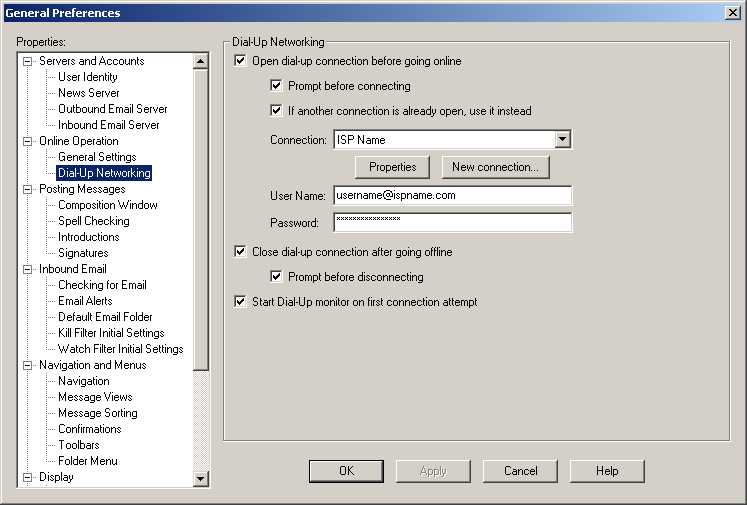The height and width of the screenshot is (505, 747).
Task: Open Kill Filter Initial Settings page
Action: (111, 333)
